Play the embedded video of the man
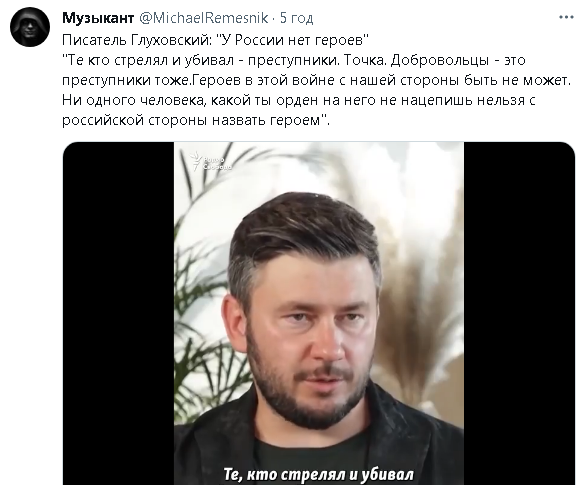The height and width of the screenshot is (485, 587). (x=319, y=313)
